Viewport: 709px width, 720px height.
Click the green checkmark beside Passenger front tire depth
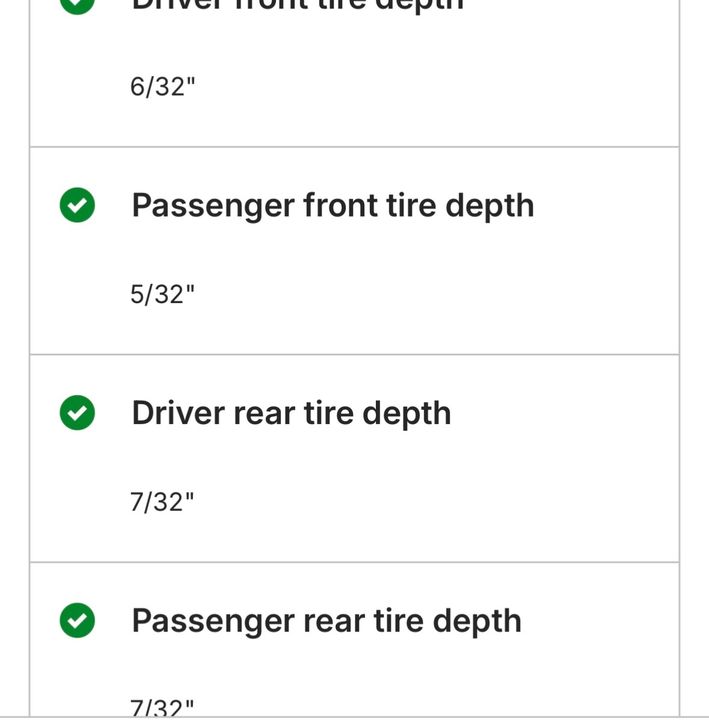77,205
